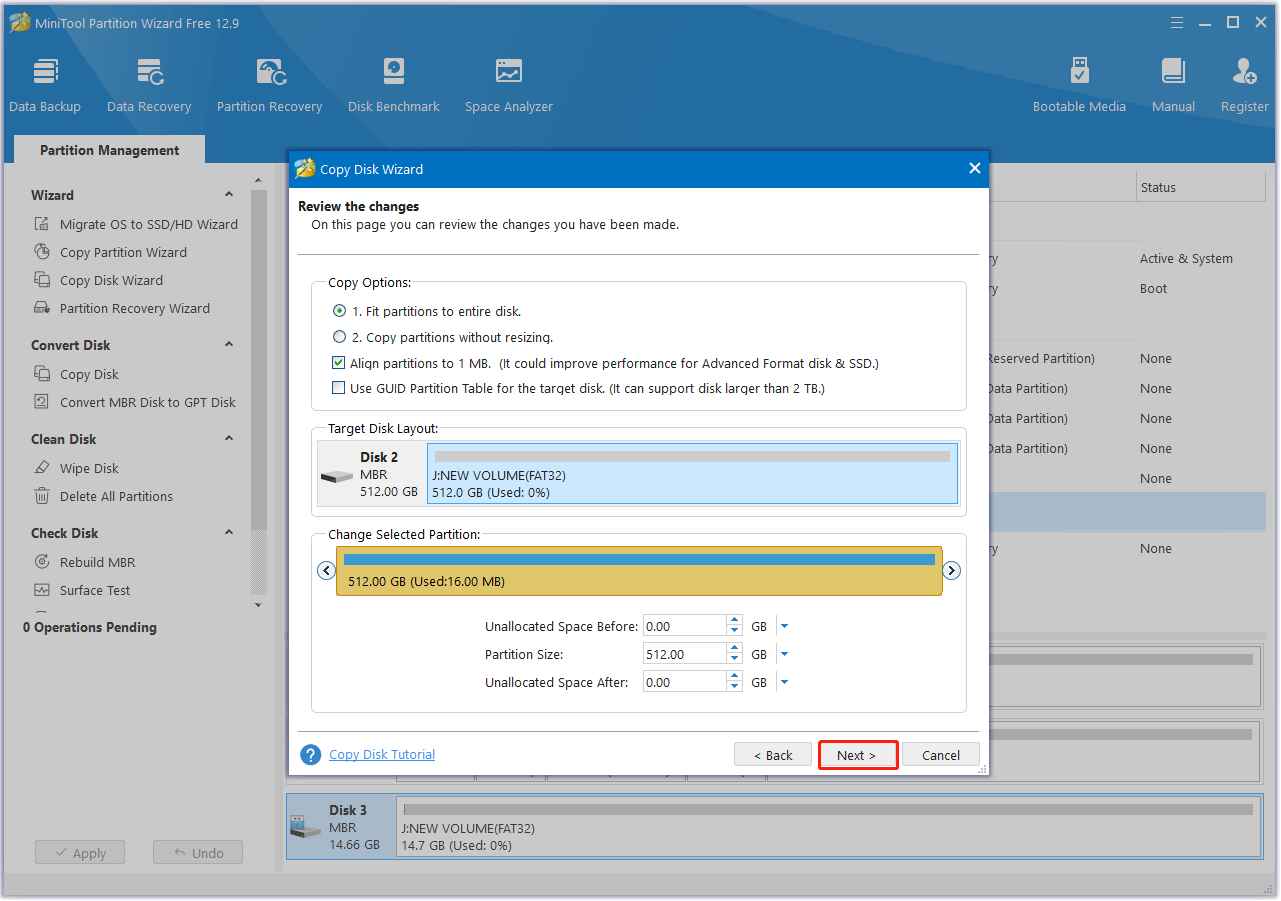The image size is (1281, 901).
Task: Collapse the Wizard section
Action: [229, 194]
